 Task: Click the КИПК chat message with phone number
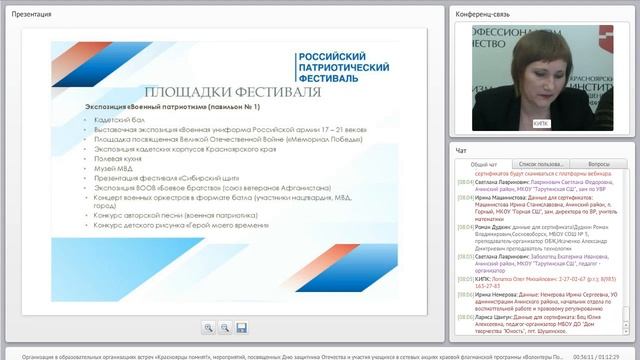tap(539, 282)
